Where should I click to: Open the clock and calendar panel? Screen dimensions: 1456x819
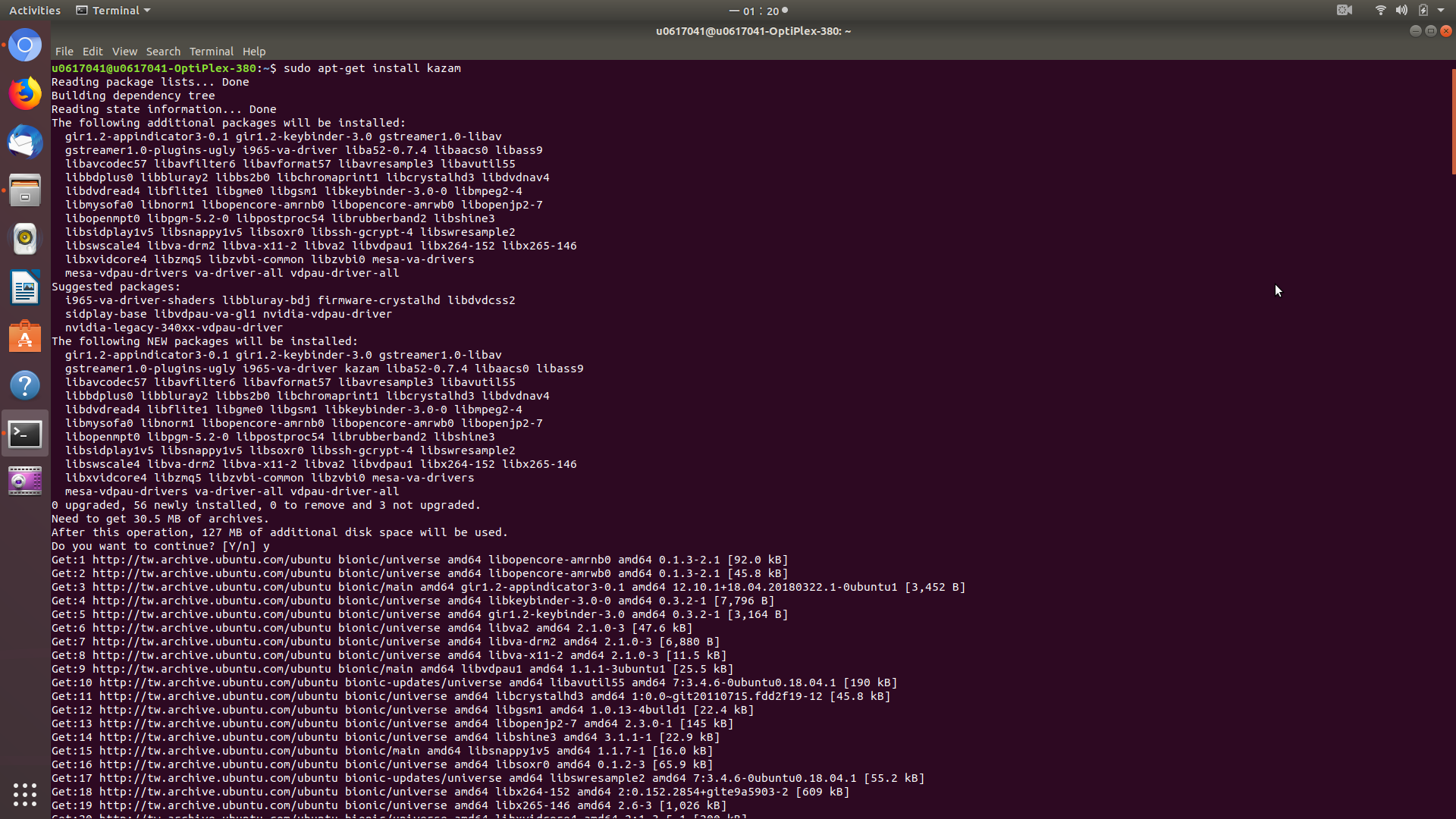pyautogui.click(x=758, y=11)
